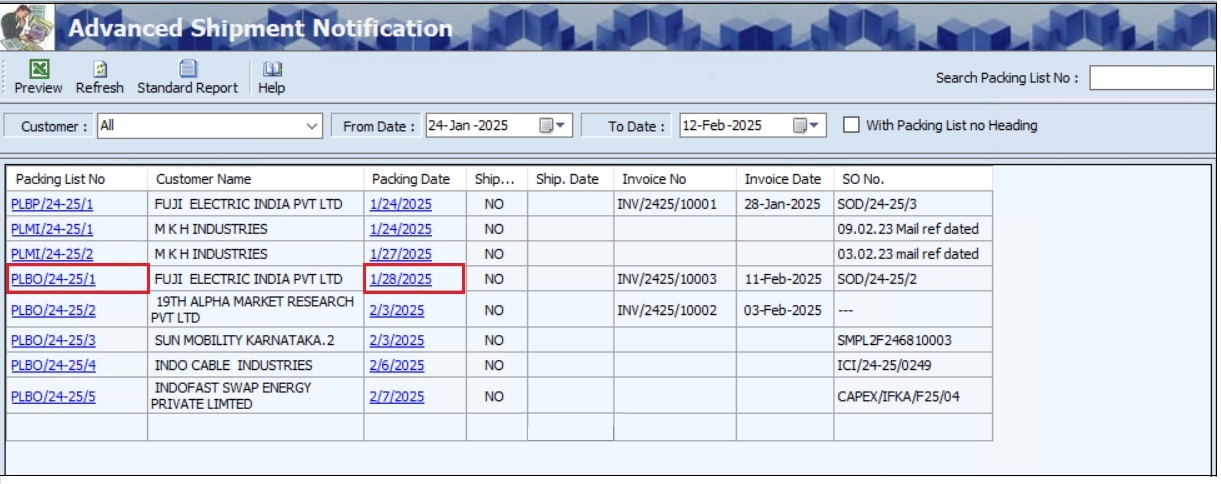
Task: Click Ship. Date column header
Action: 570,179
